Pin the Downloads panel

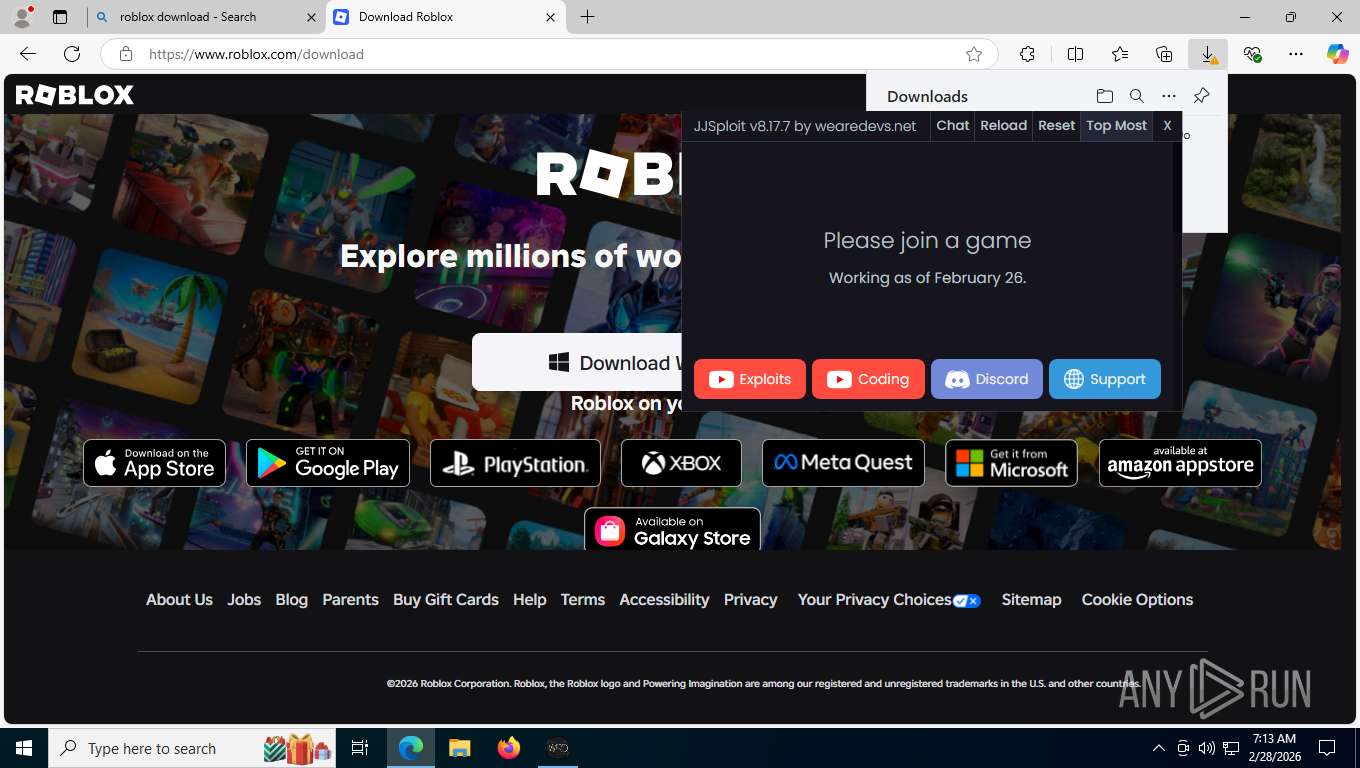(x=1201, y=96)
